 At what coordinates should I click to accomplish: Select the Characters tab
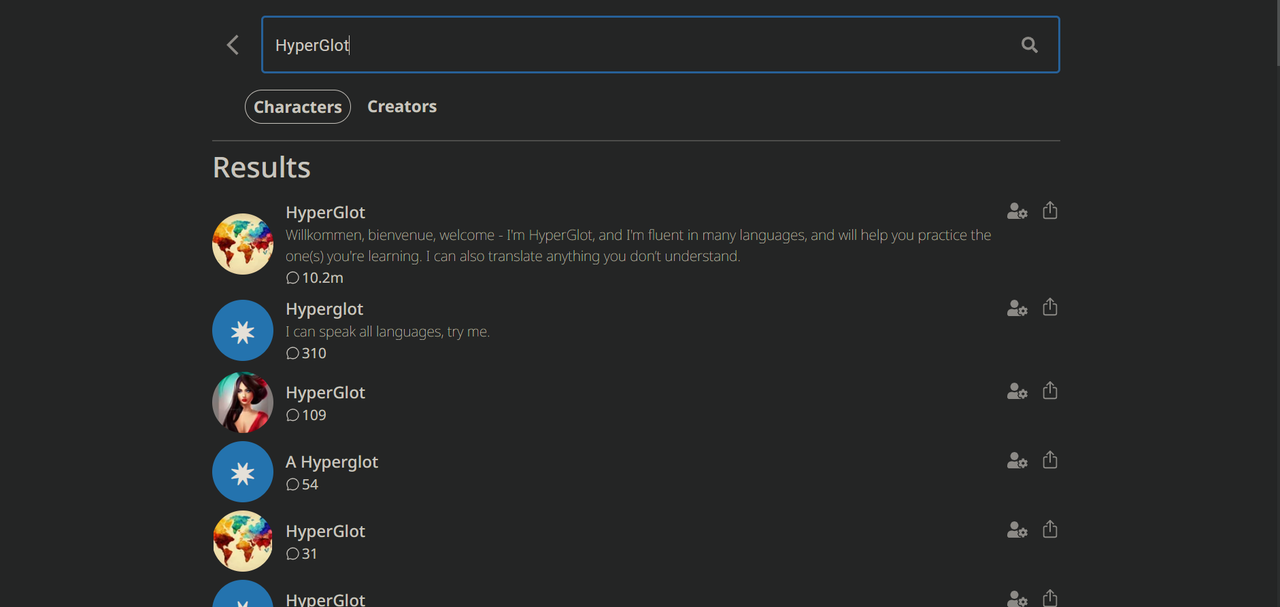point(298,107)
